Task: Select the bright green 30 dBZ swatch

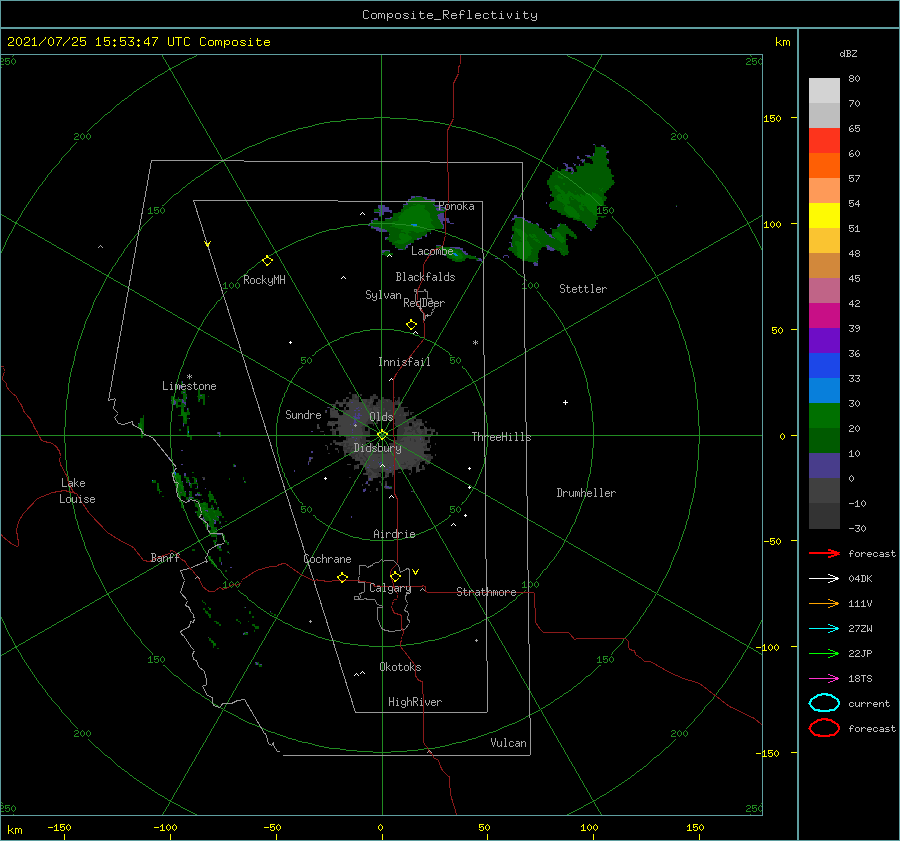Action: [x=824, y=415]
